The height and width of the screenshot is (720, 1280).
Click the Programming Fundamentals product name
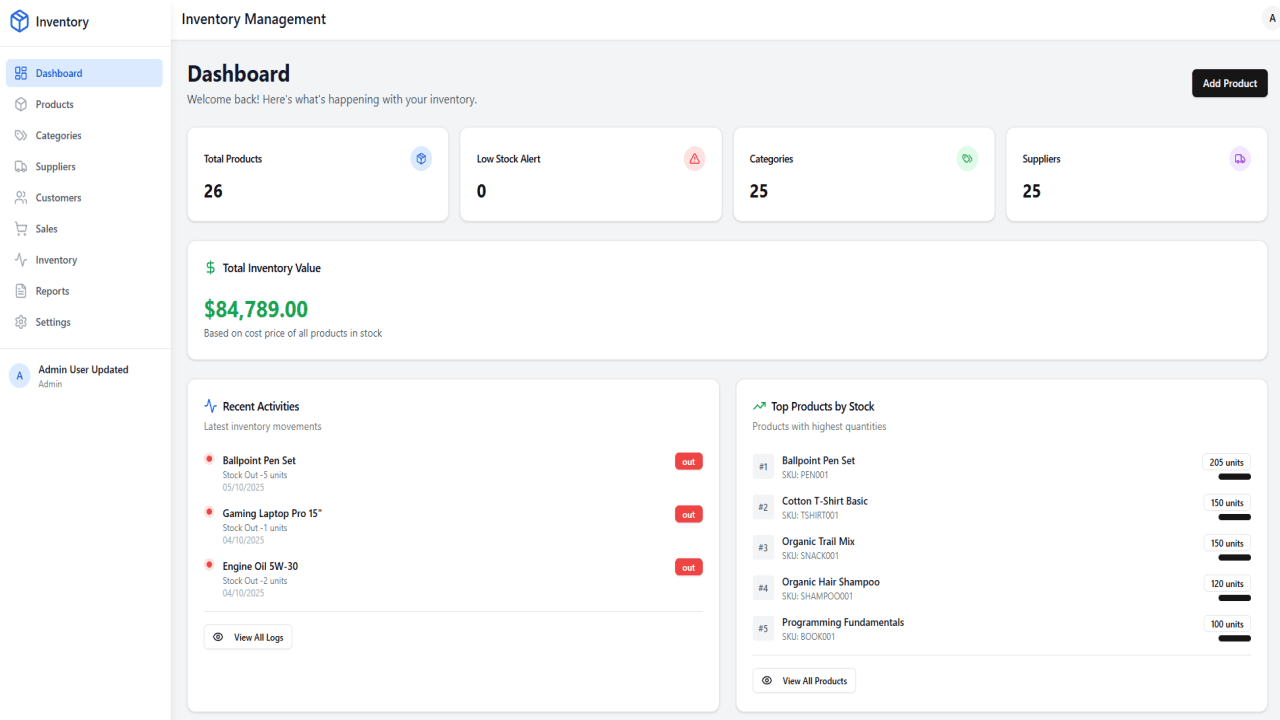click(843, 622)
